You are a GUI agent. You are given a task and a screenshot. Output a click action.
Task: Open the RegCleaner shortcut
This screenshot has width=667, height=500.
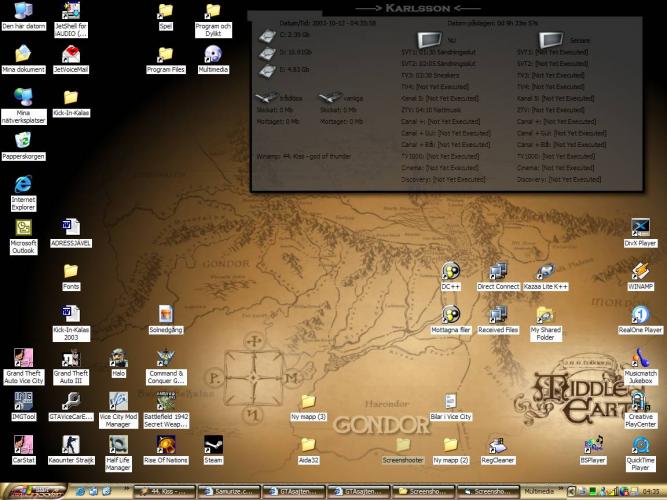[x=497, y=445]
